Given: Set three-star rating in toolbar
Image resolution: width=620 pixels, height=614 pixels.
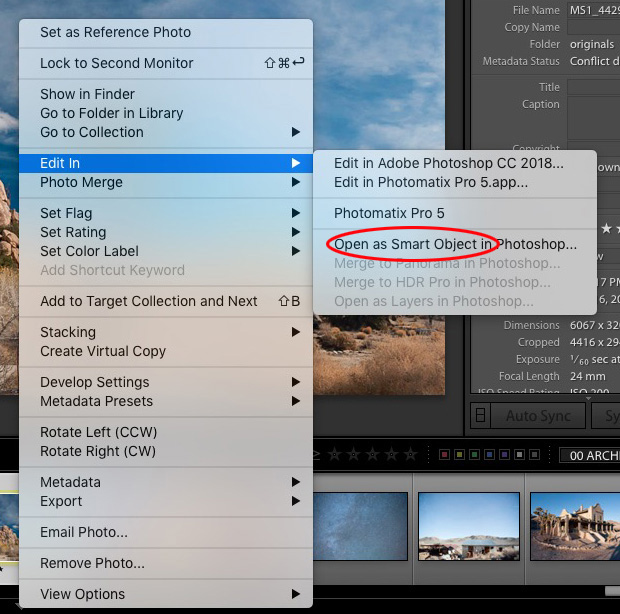Looking at the screenshot, I should point(372,455).
